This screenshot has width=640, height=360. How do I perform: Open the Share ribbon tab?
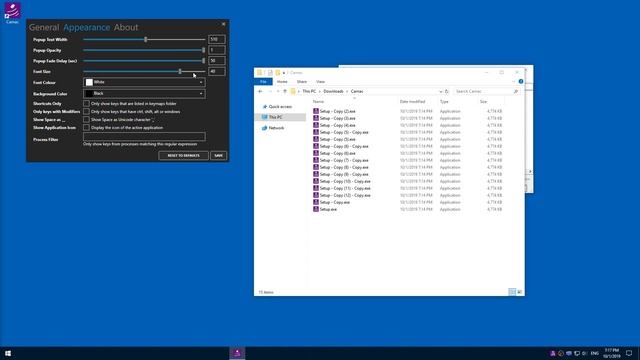click(x=302, y=82)
